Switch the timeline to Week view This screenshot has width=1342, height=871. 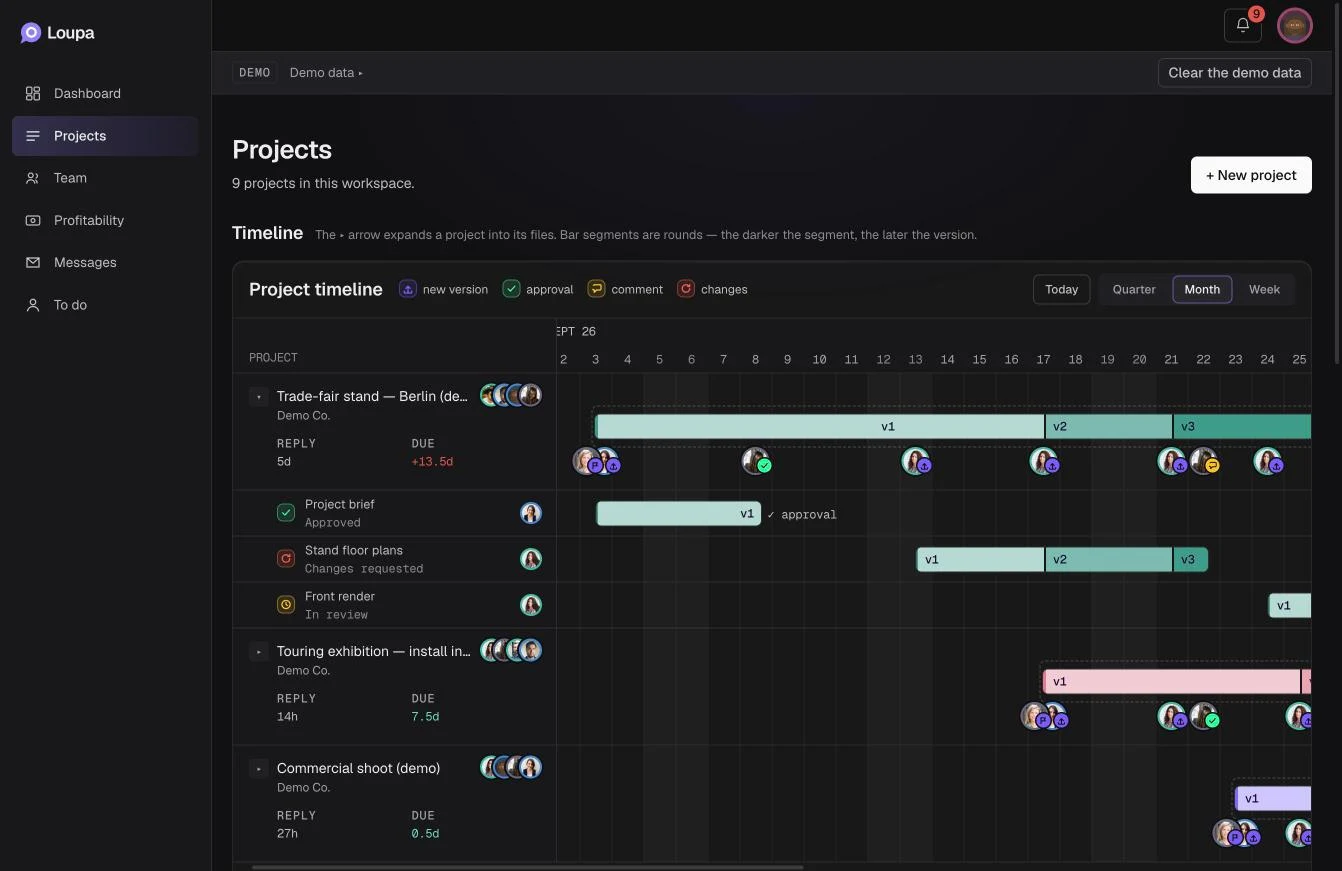pos(1264,290)
